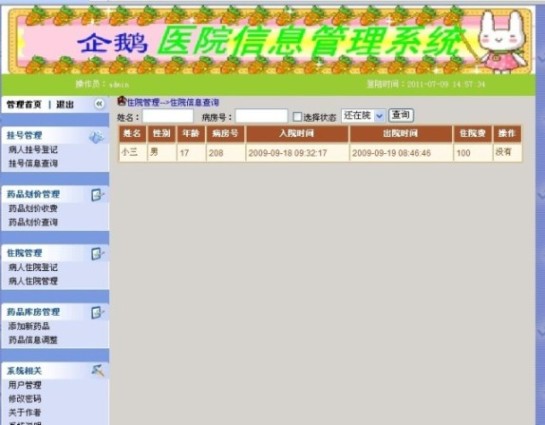545x425 pixels.
Task: Click the 病房号 column header
Action: [x=225, y=134]
